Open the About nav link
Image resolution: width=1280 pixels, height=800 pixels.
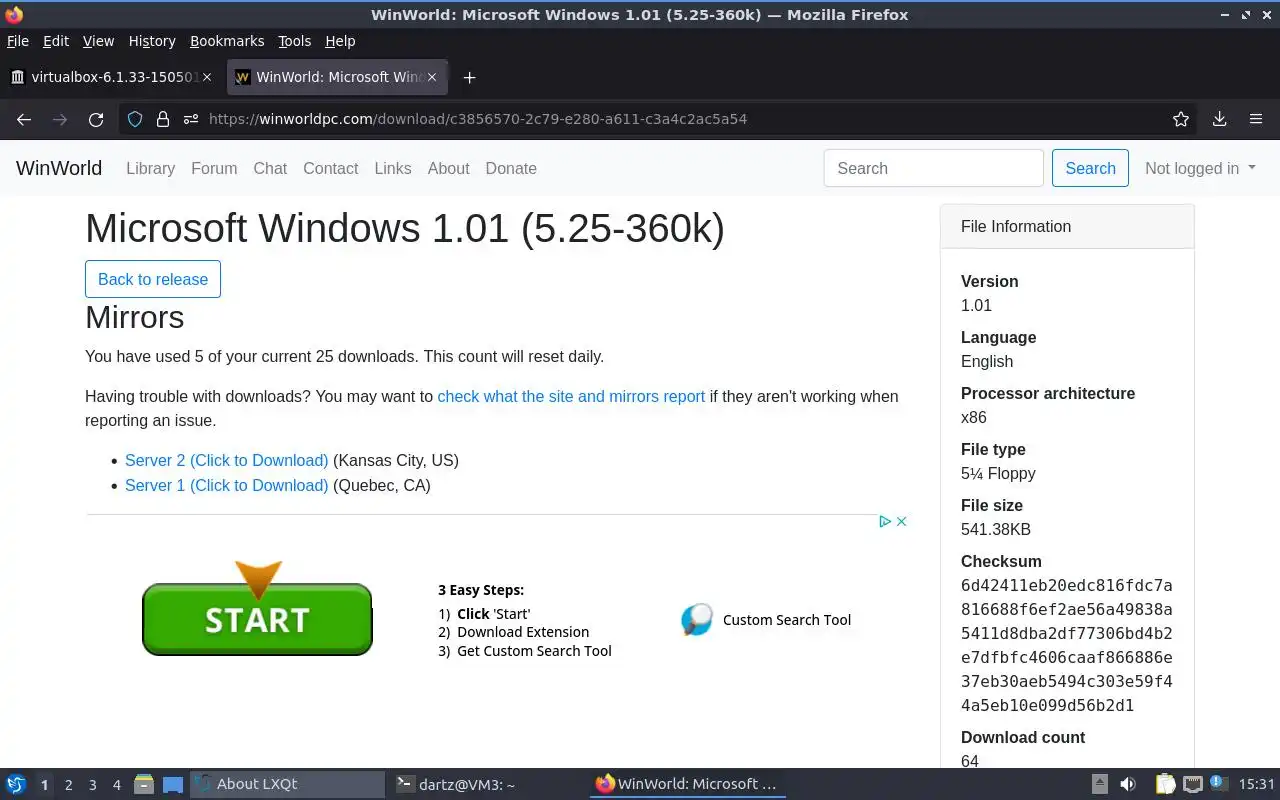tap(448, 168)
